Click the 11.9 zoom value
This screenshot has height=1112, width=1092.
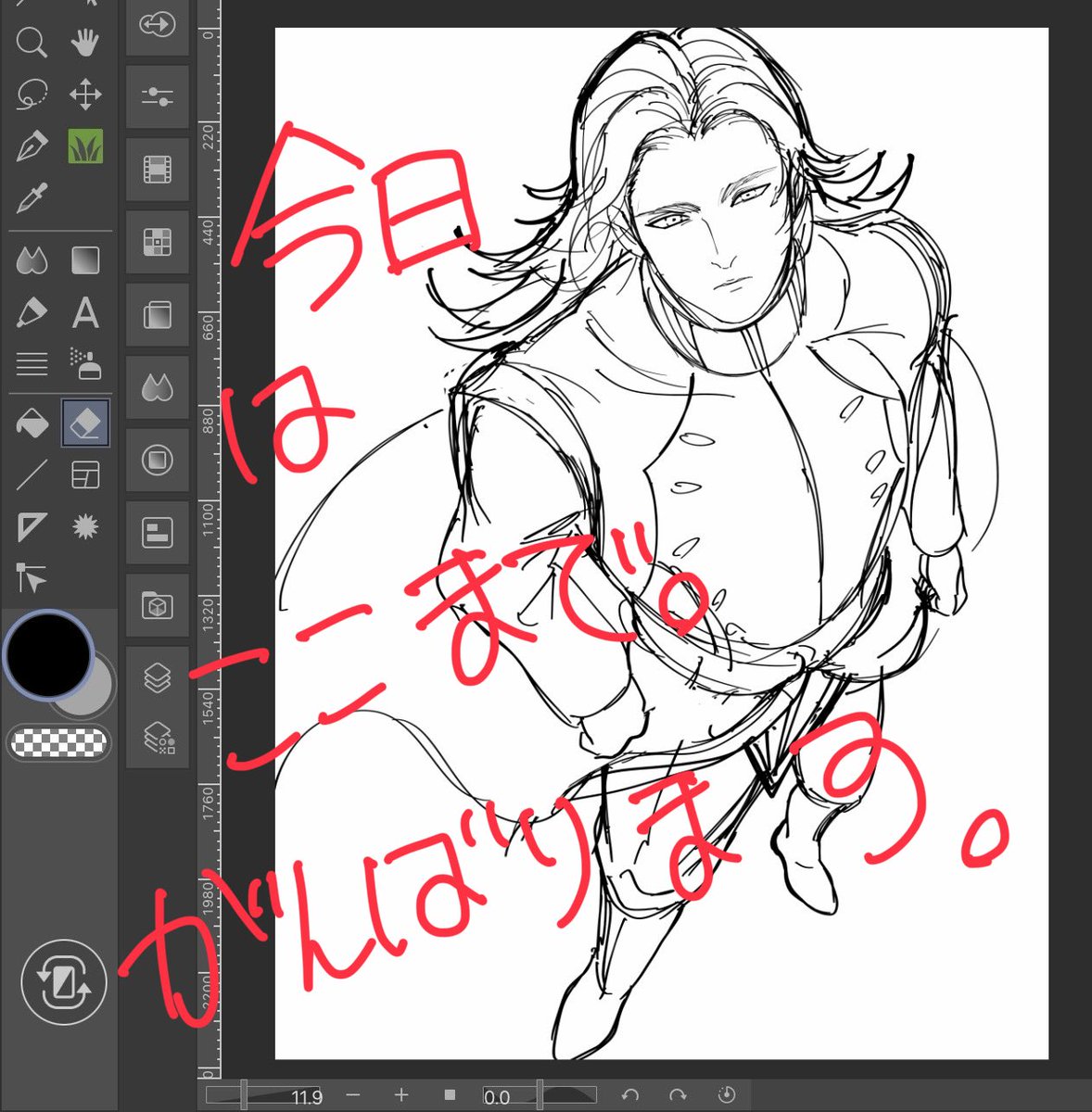[307, 1097]
